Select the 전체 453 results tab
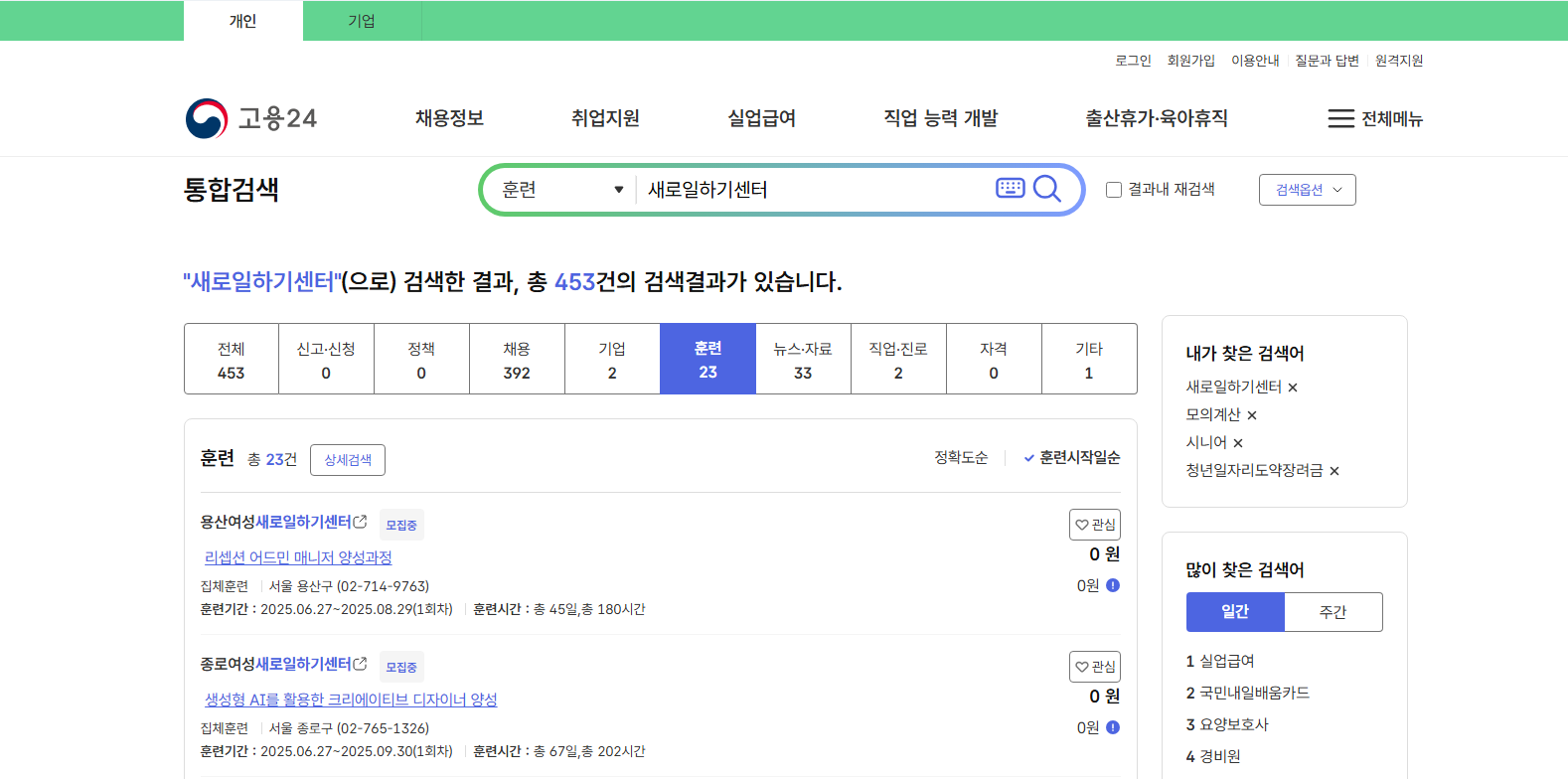Viewport: 1568px width, 779px height. pos(232,360)
